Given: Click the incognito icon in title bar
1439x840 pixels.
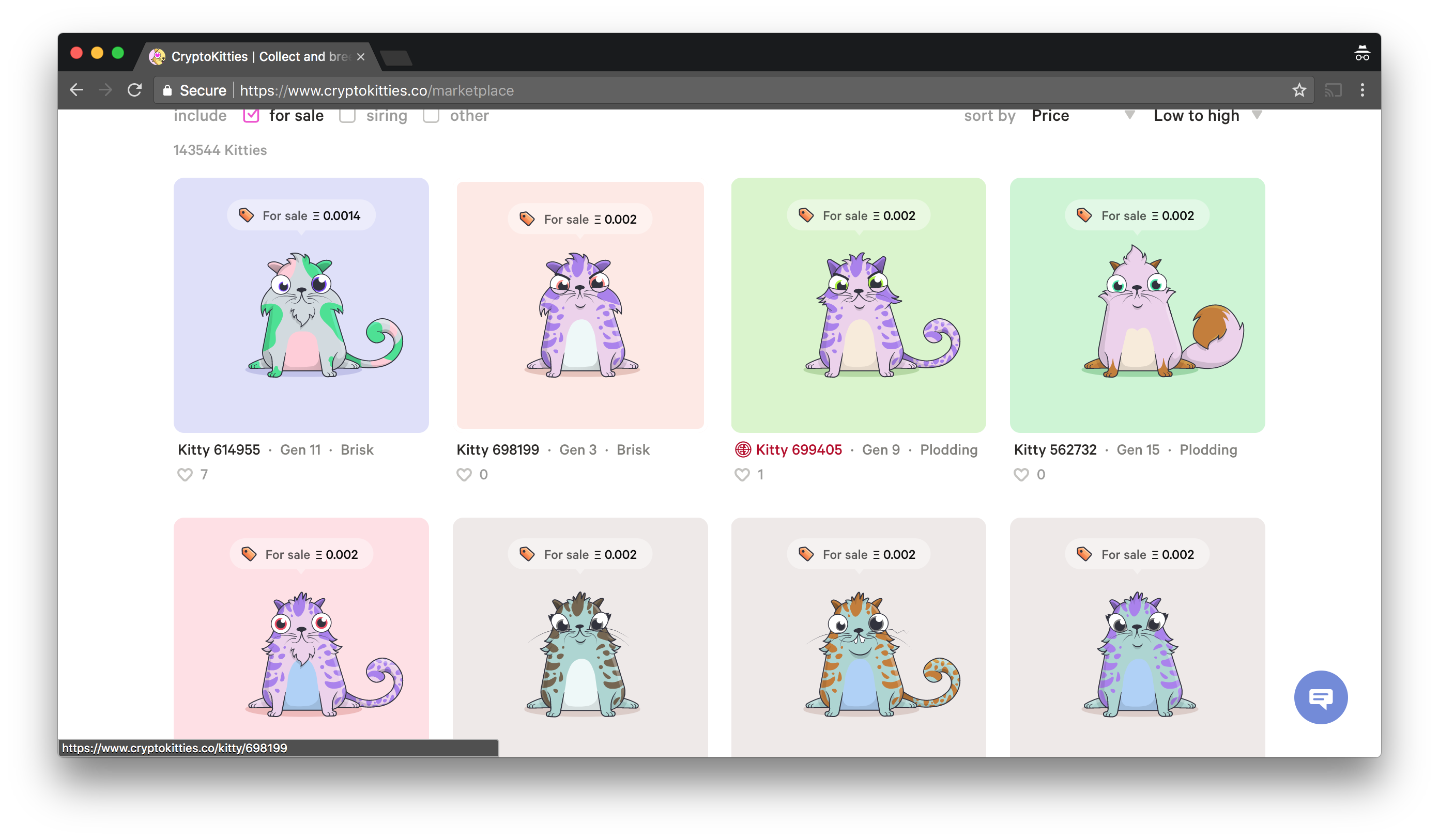Looking at the screenshot, I should pos(1362,53).
